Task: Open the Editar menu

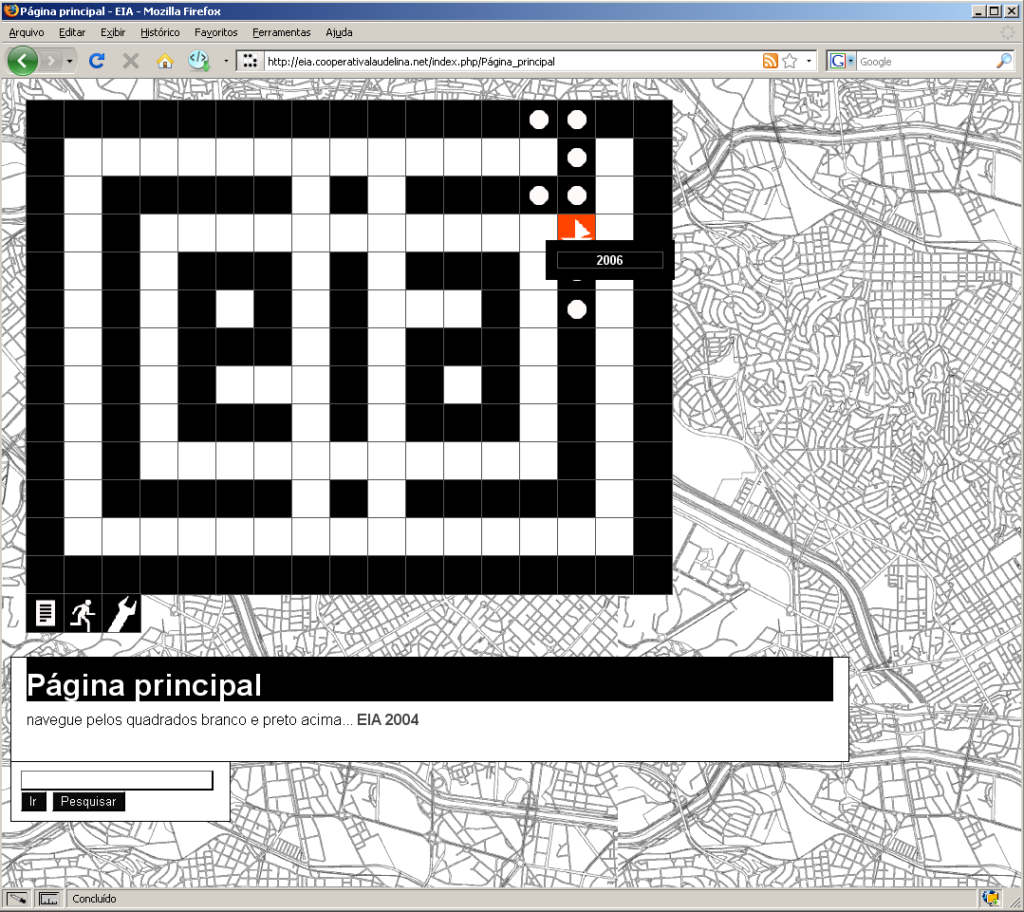Action: pyautogui.click(x=72, y=32)
